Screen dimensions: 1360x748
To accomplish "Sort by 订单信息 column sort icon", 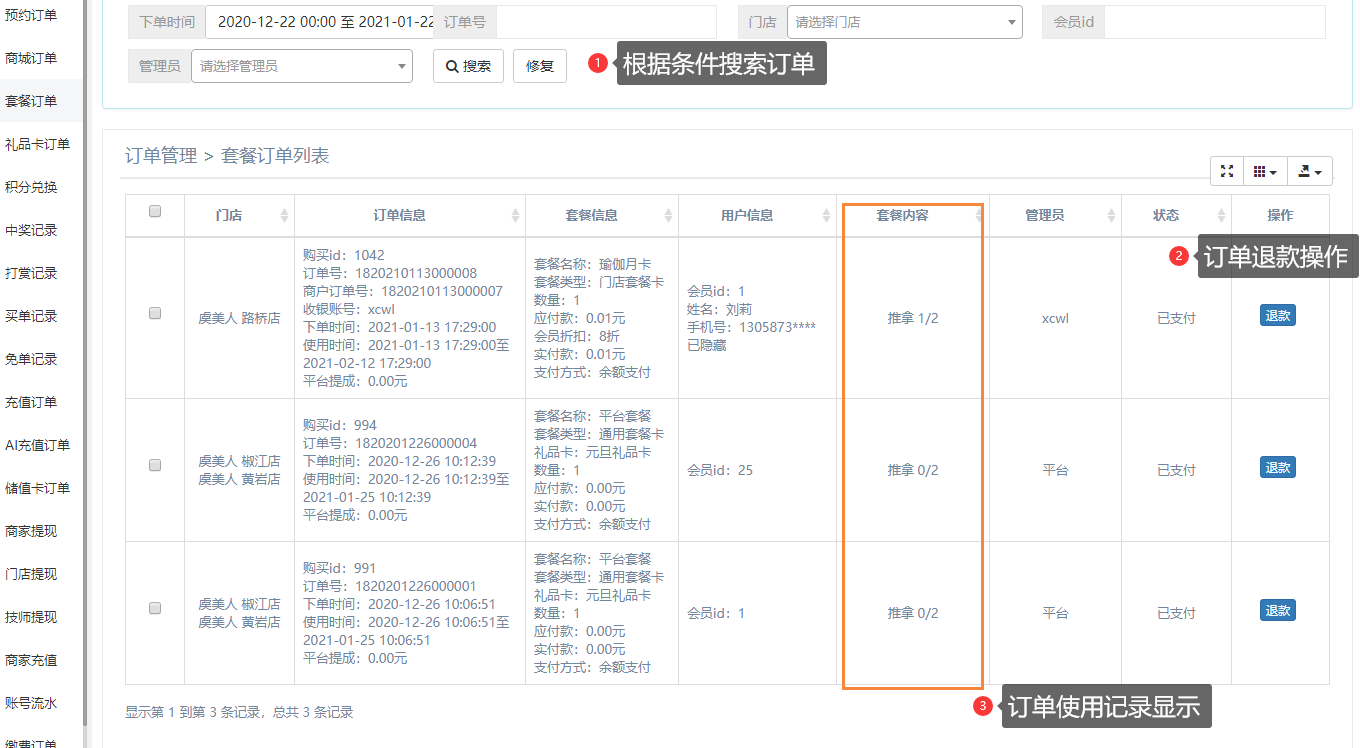I will (516, 216).
